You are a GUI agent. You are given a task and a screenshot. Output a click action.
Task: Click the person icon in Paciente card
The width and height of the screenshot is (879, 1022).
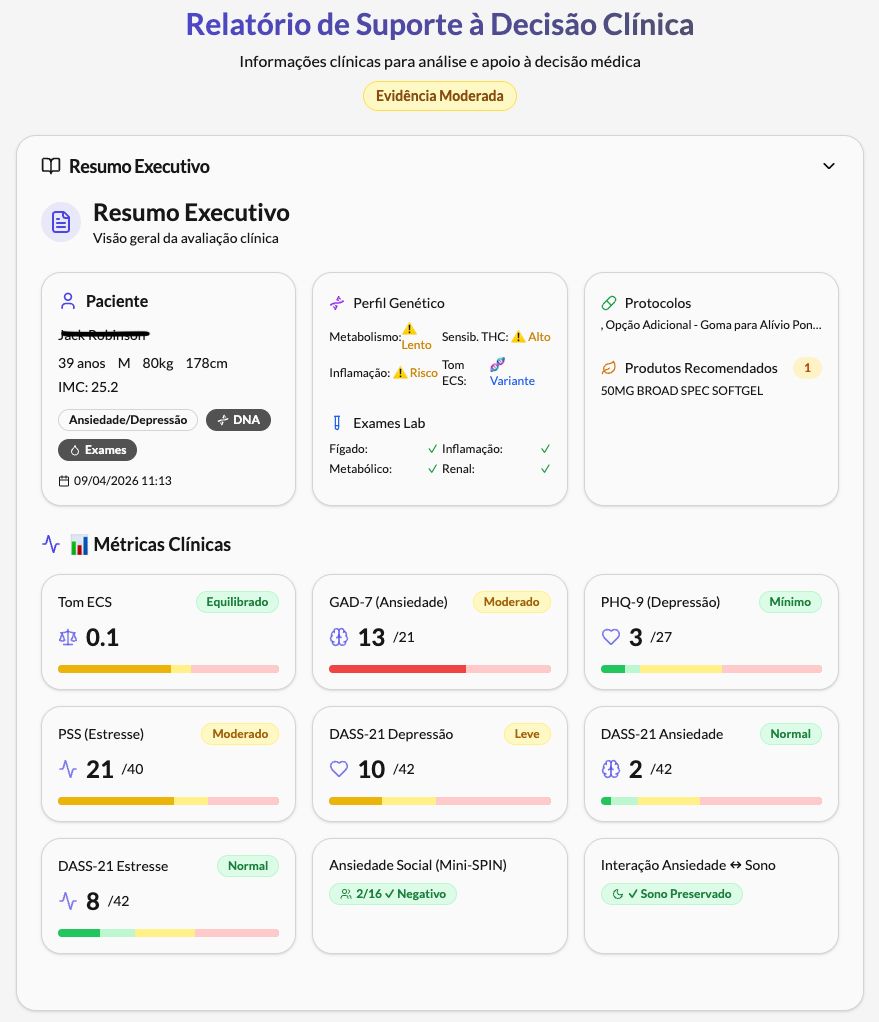pos(68,301)
